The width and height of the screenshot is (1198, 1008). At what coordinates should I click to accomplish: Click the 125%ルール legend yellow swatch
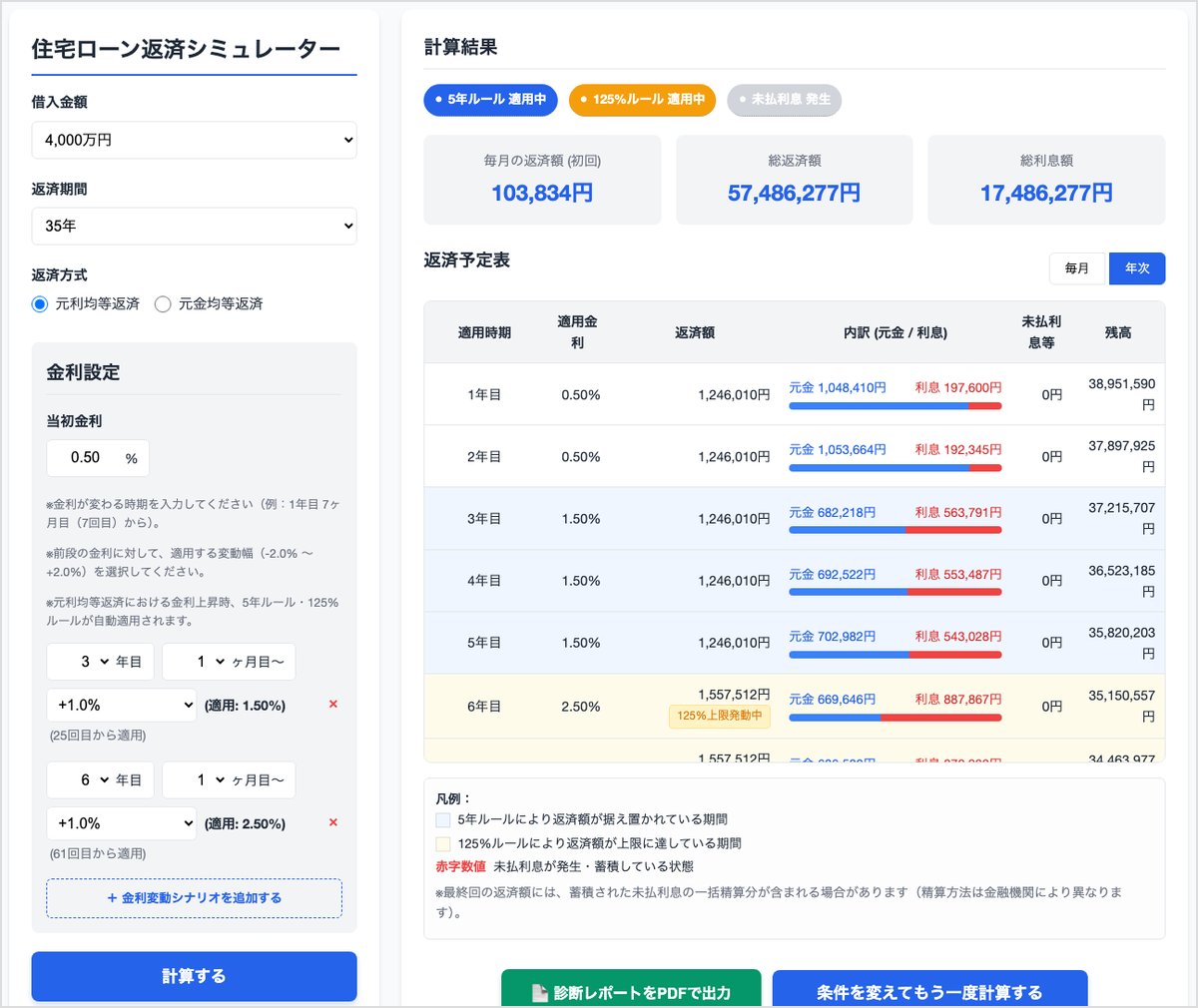[443, 843]
